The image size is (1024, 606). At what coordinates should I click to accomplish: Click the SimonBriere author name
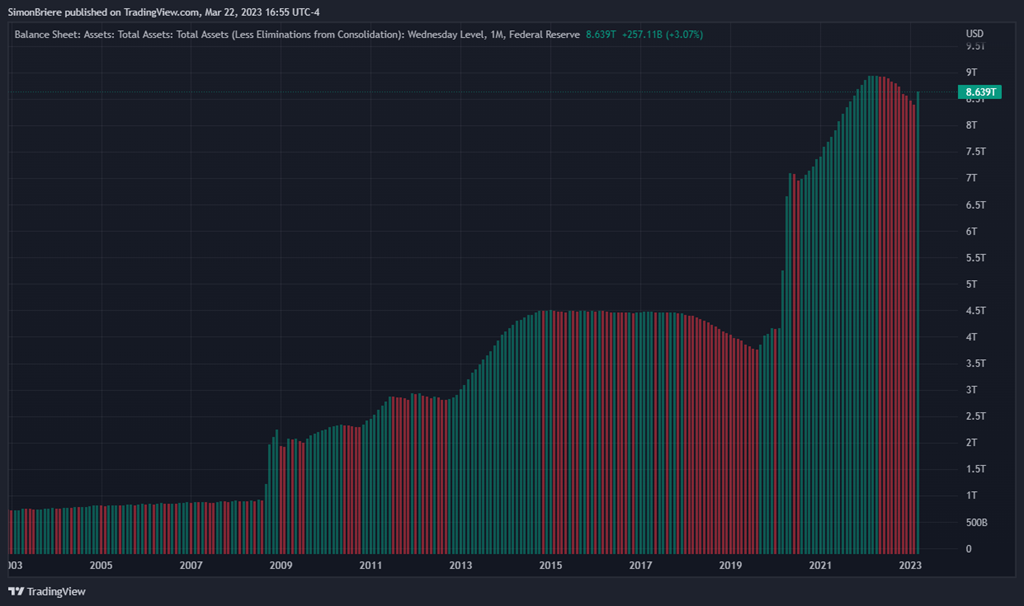37,10
